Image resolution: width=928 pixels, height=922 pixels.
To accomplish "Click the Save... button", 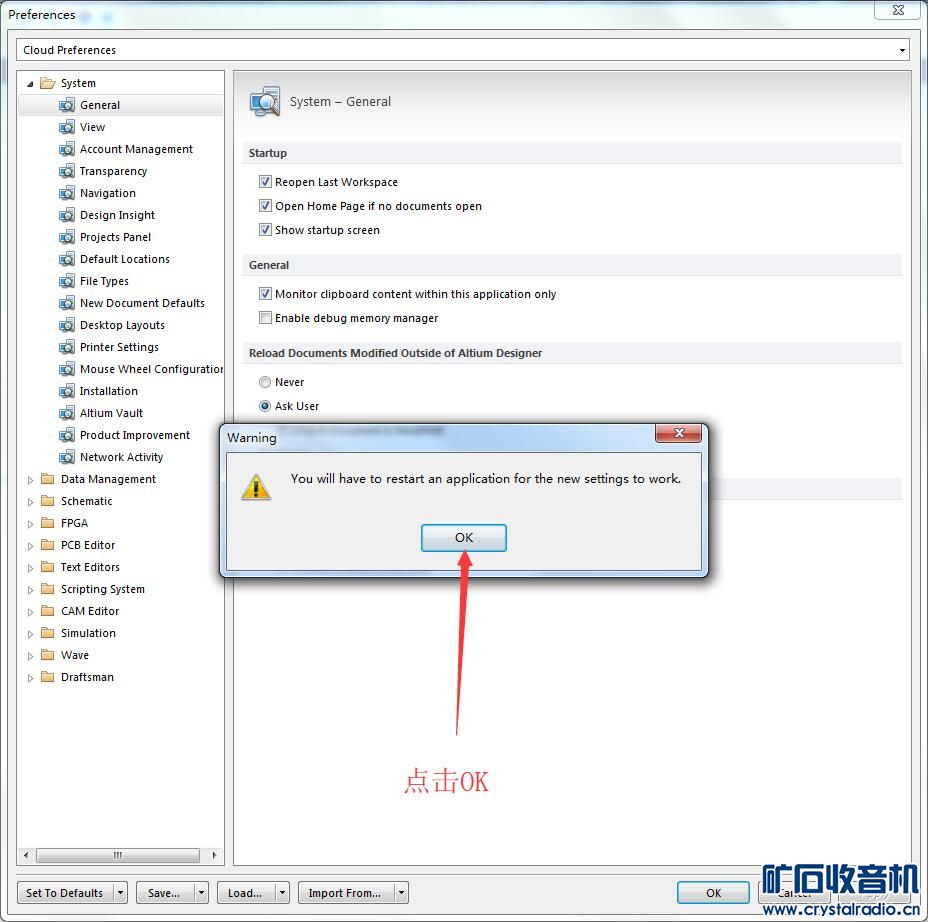I will tap(165, 893).
